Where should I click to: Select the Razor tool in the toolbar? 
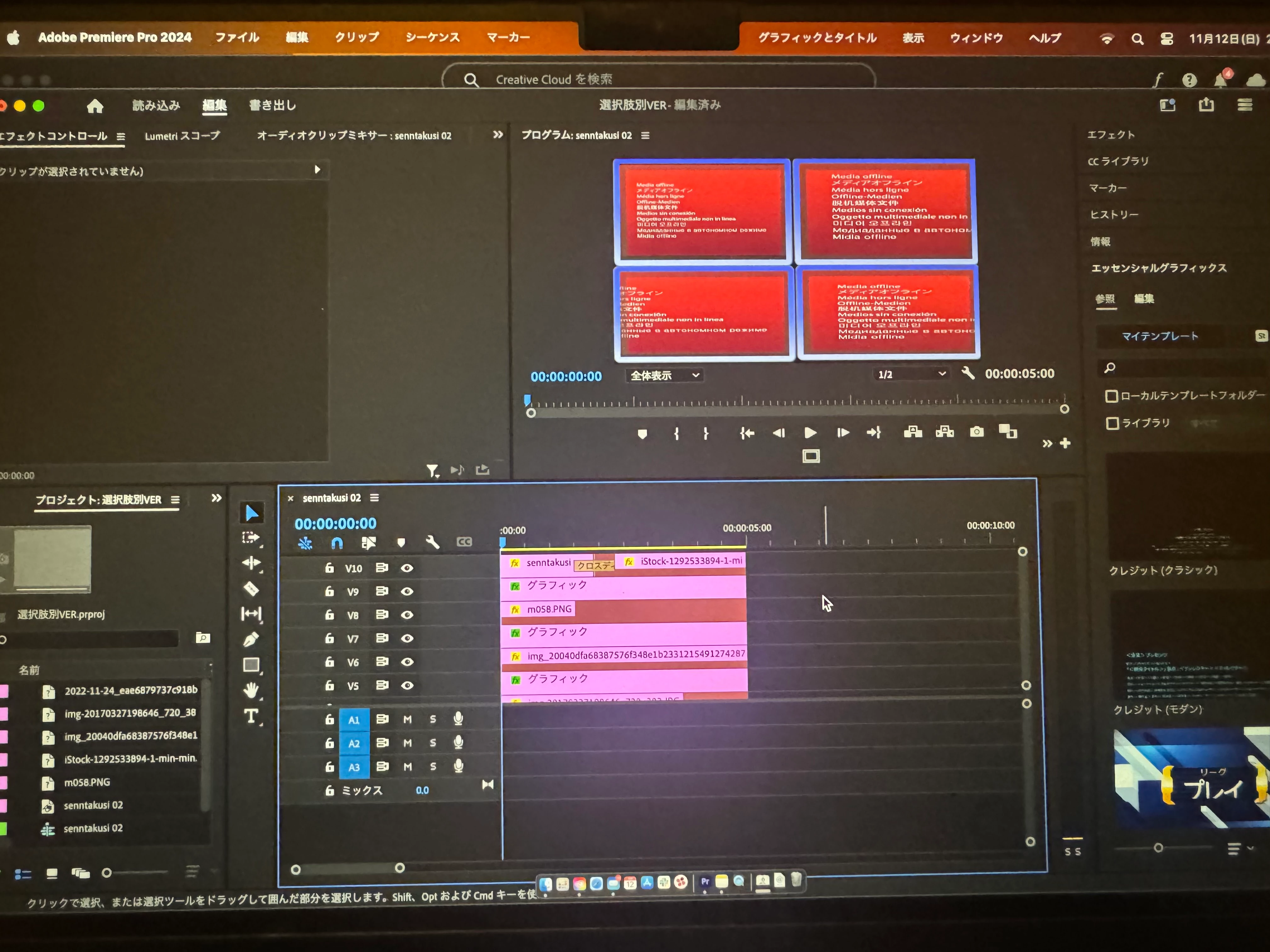click(x=251, y=589)
